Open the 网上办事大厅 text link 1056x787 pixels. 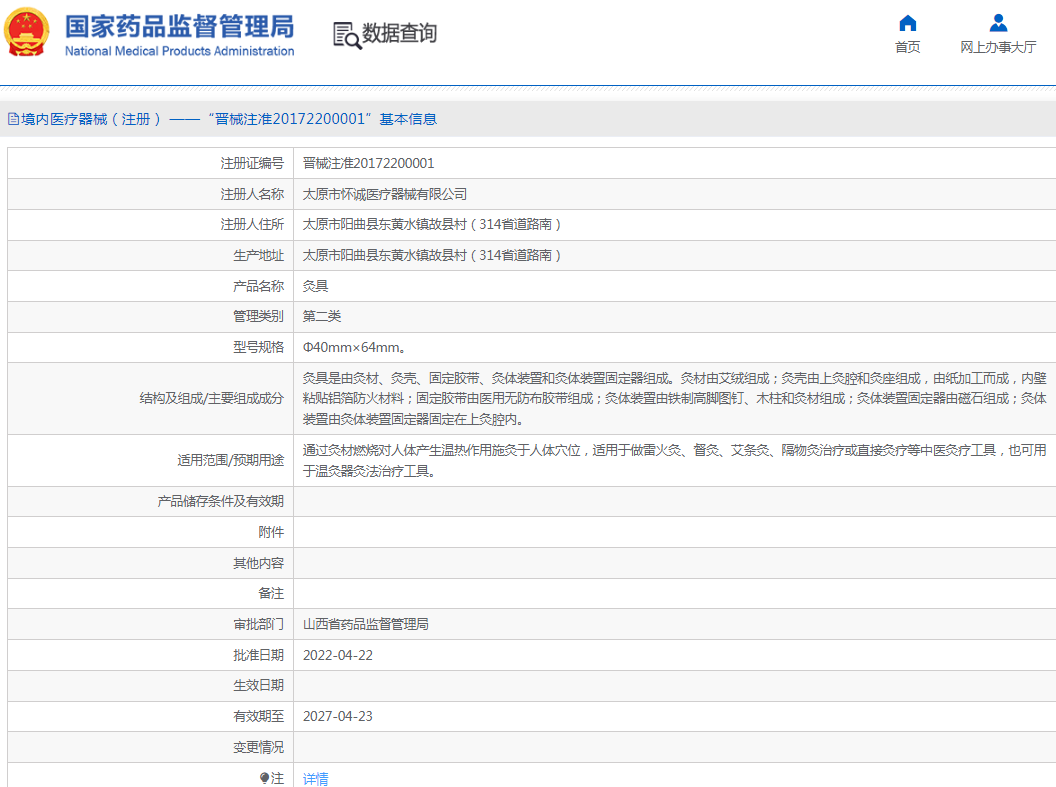tap(998, 47)
